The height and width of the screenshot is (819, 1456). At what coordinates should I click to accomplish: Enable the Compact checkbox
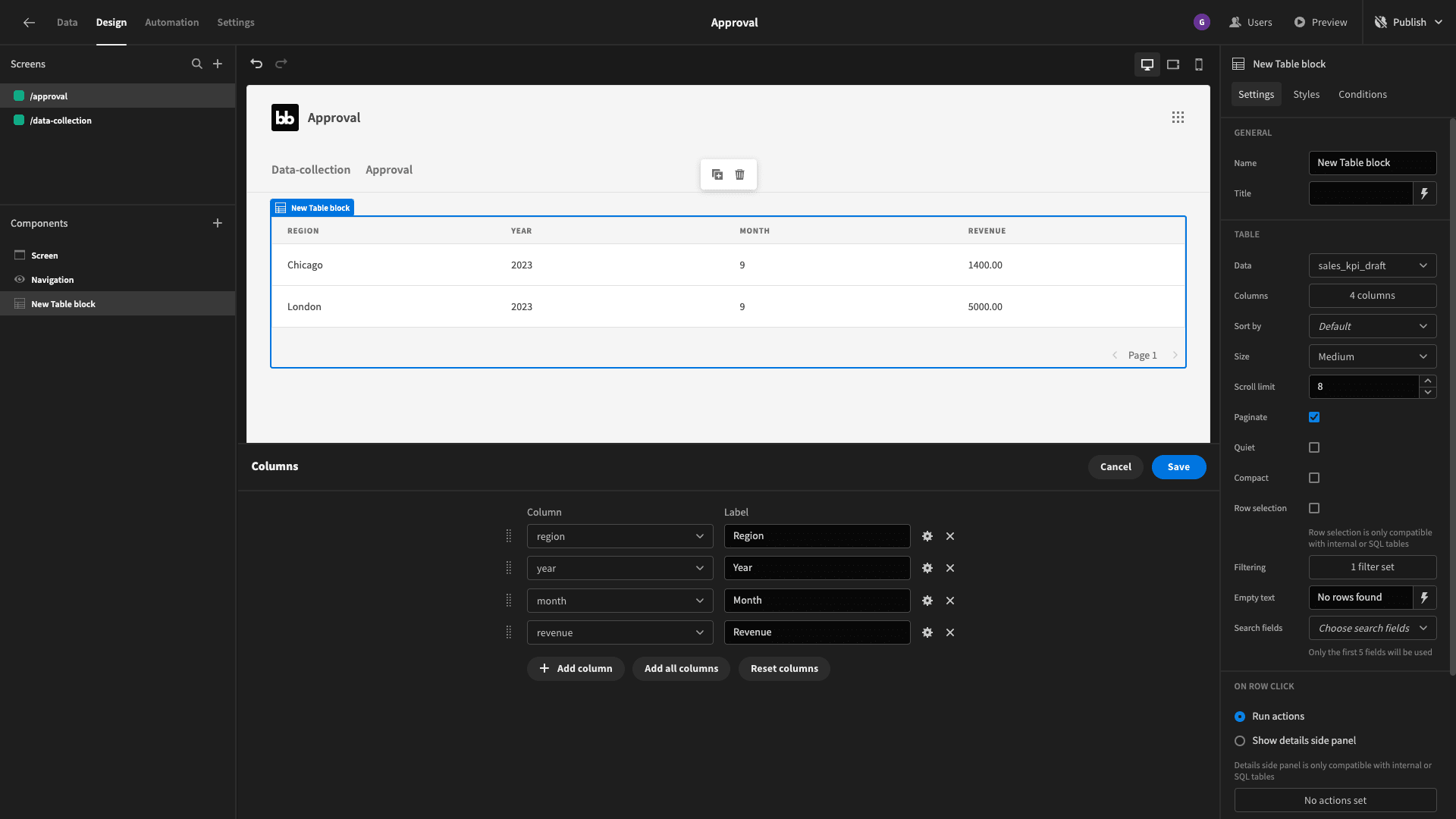click(1314, 478)
